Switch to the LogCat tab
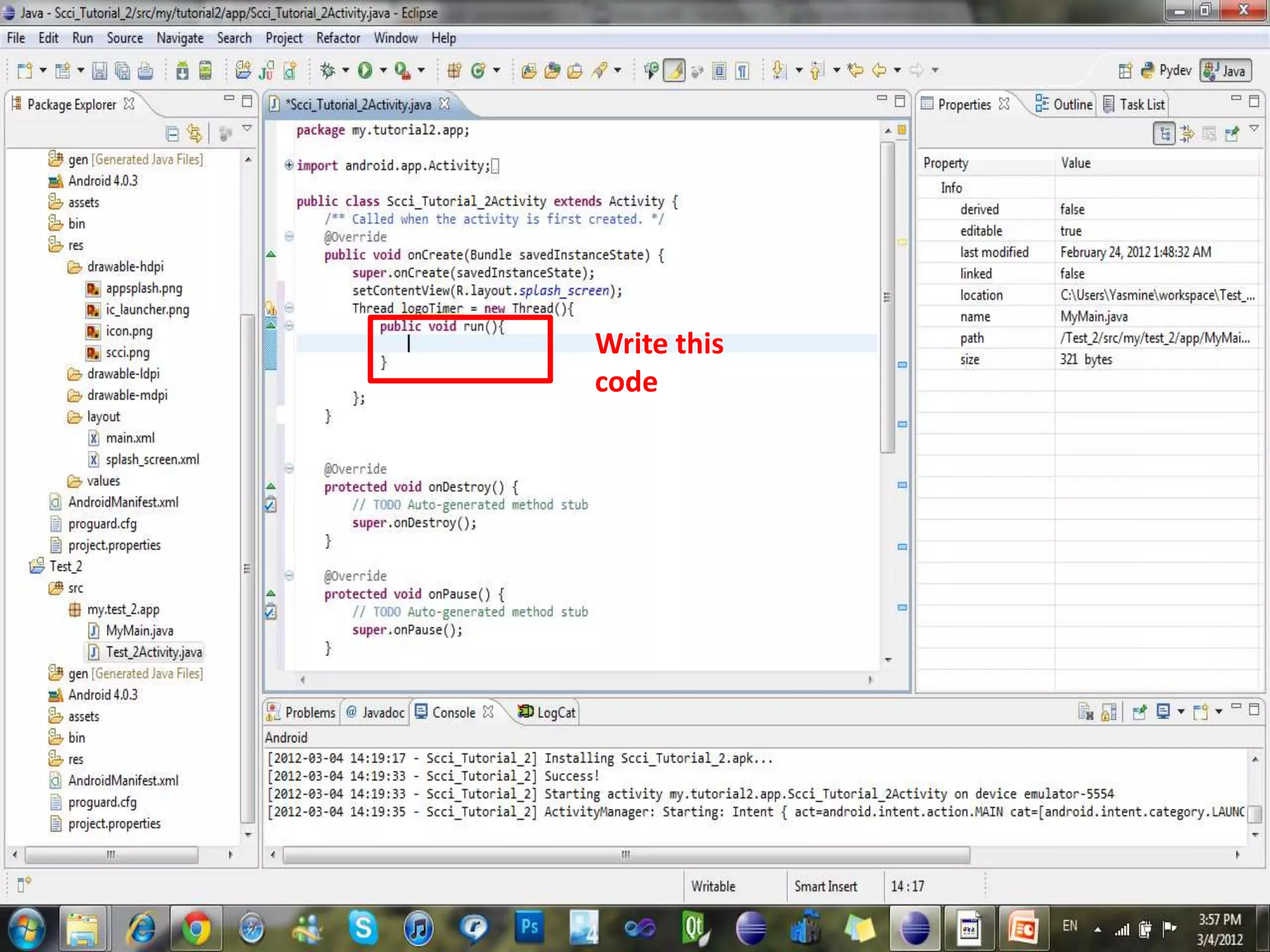1270x952 pixels. [548, 712]
